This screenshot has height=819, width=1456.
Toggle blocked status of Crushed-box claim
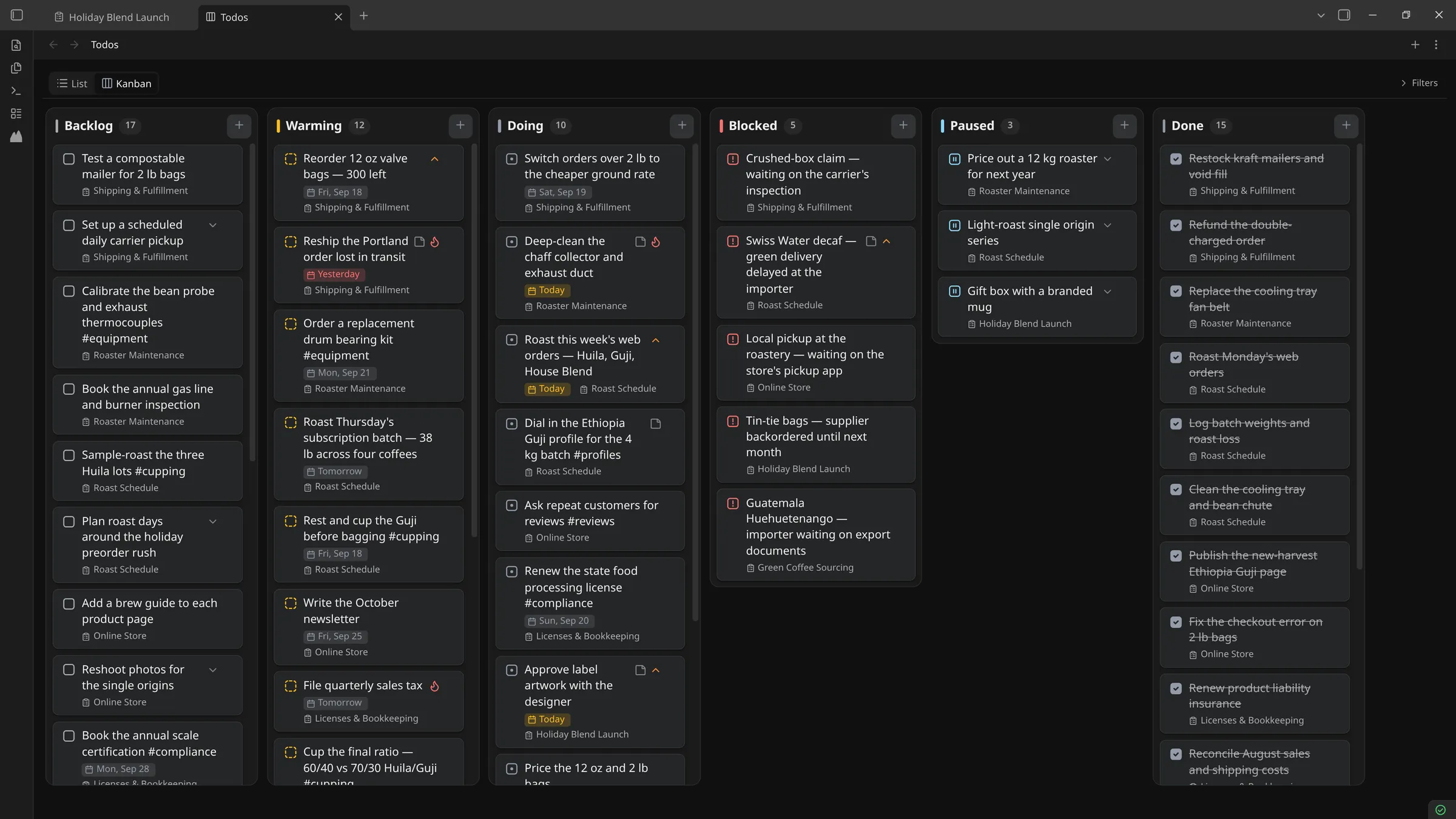coord(733,159)
